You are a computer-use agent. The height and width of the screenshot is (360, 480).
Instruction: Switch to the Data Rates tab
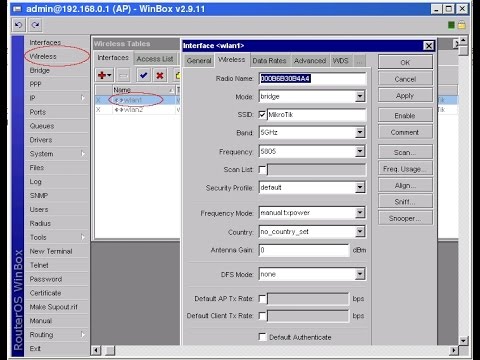pyautogui.click(x=269, y=61)
